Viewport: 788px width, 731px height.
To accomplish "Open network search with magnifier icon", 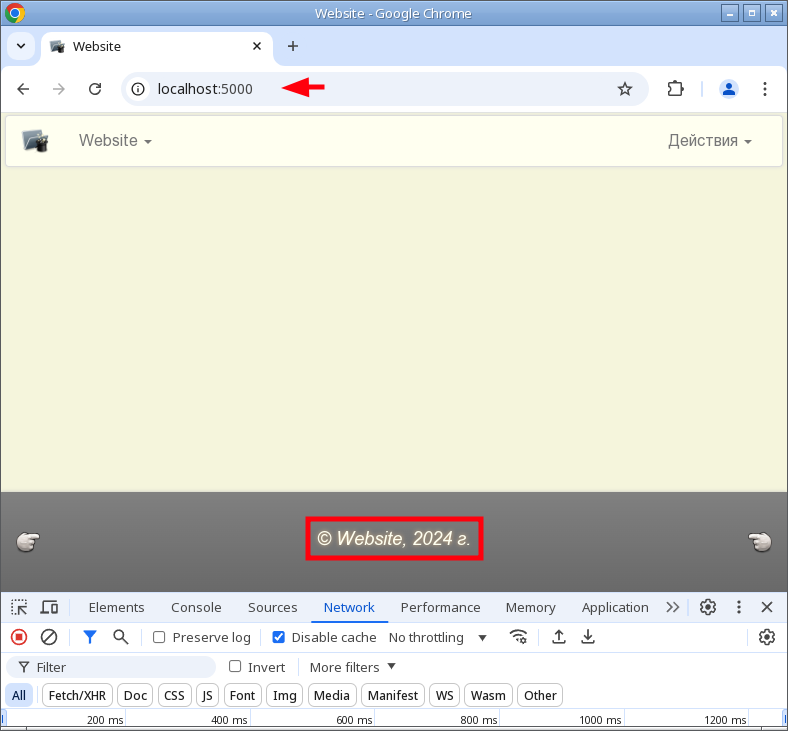I will [121, 638].
